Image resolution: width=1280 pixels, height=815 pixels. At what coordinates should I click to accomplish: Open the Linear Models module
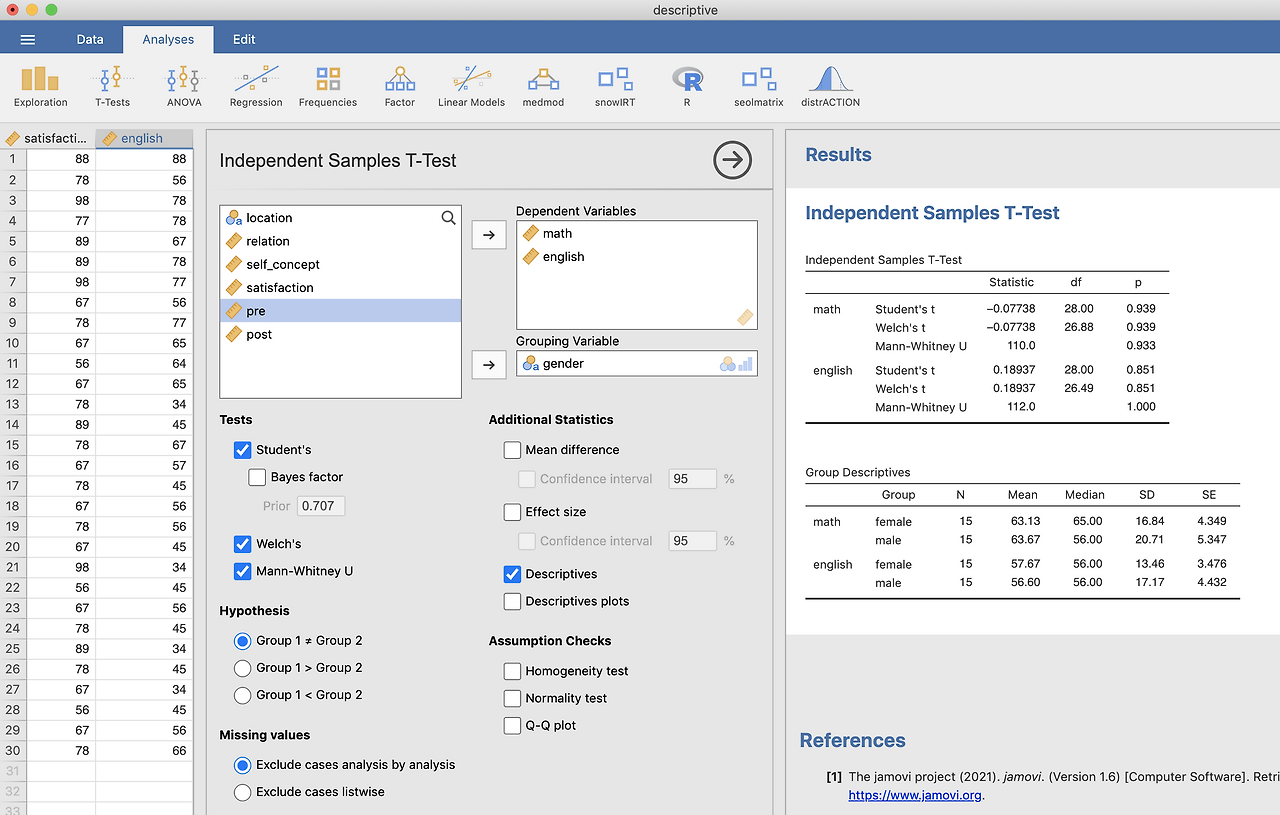pyautogui.click(x=472, y=87)
